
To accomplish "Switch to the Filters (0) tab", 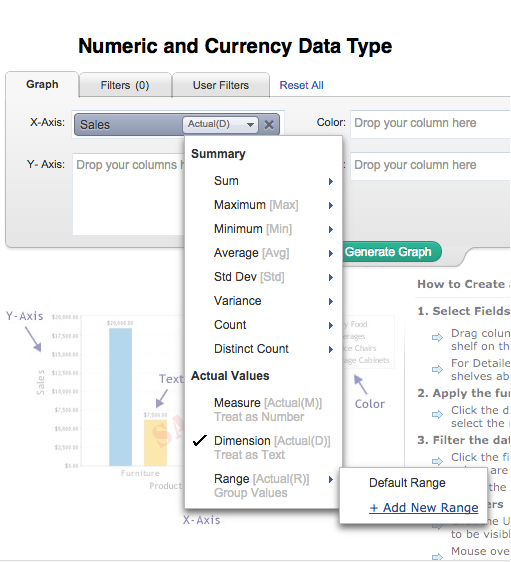I will coord(125,85).
